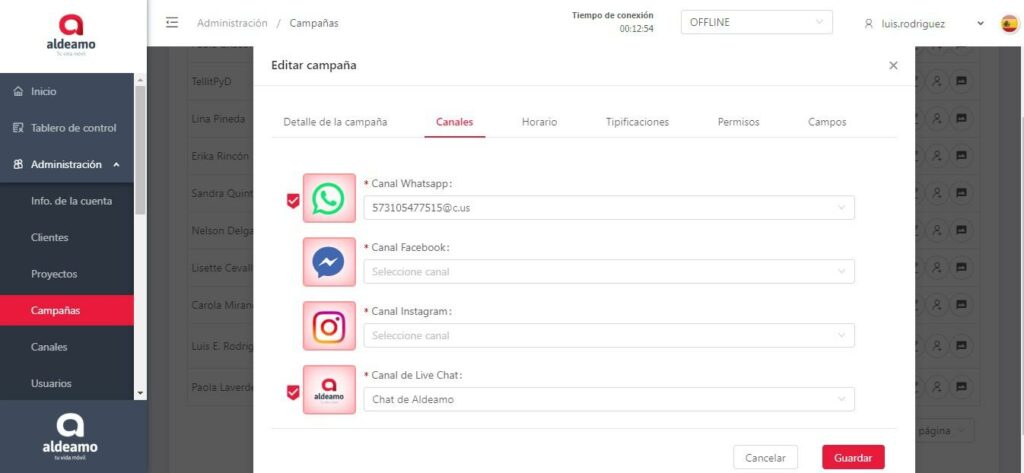Open the Canal Instagram dropdown
Image resolution: width=1024 pixels, height=473 pixels.
(608, 335)
